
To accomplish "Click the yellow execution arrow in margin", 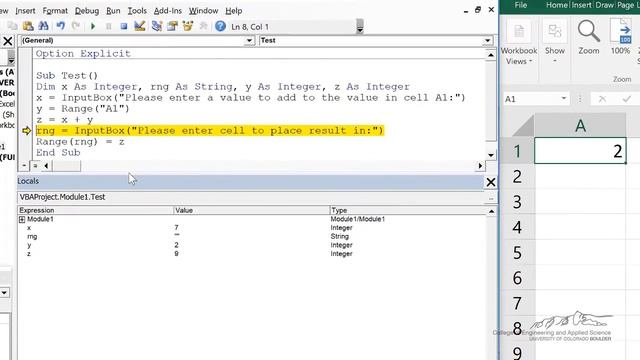I will [x=27, y=131].
